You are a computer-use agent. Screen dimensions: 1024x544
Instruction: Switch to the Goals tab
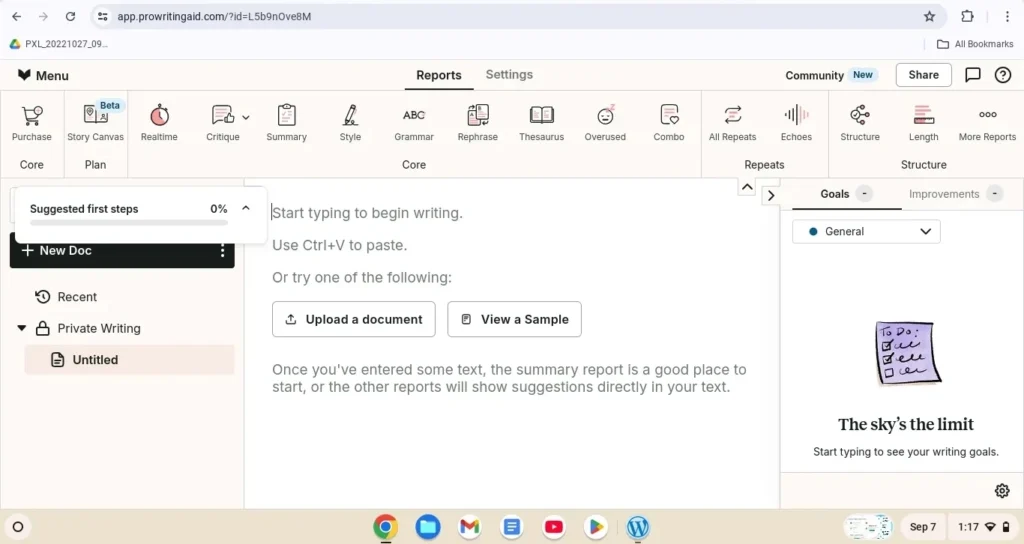point(846,194)
